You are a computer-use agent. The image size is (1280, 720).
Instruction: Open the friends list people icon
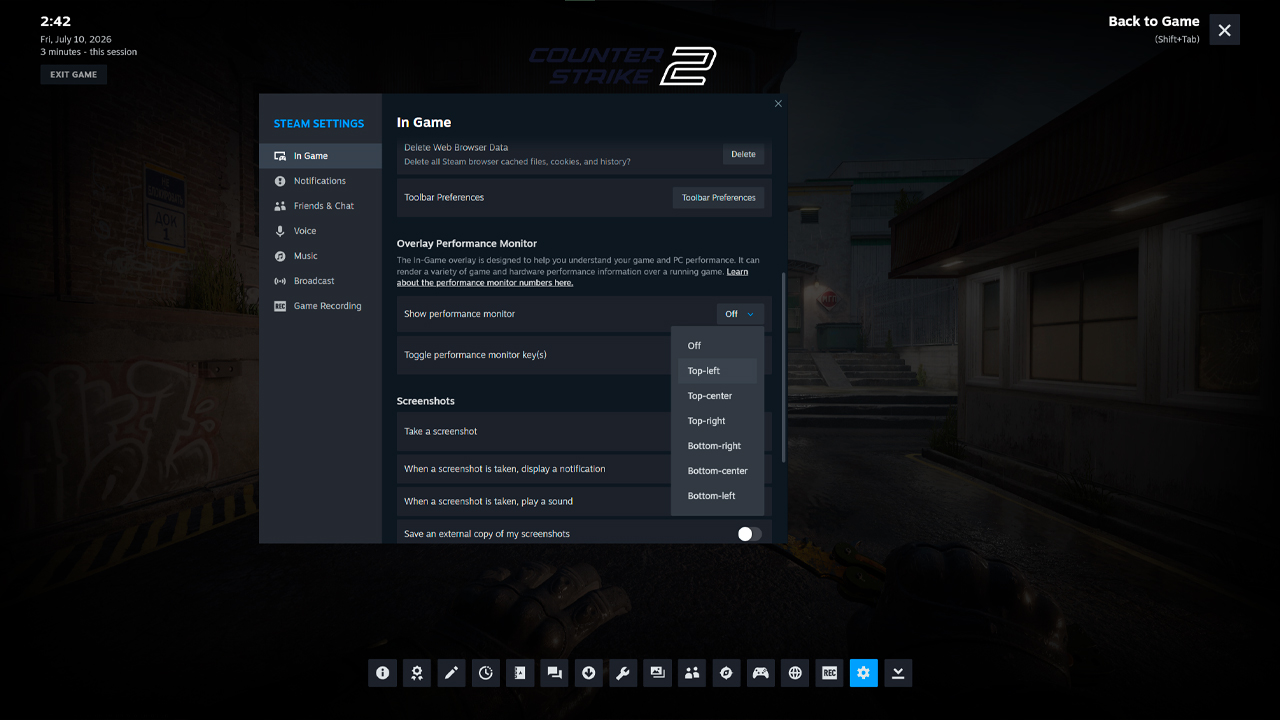692,673
